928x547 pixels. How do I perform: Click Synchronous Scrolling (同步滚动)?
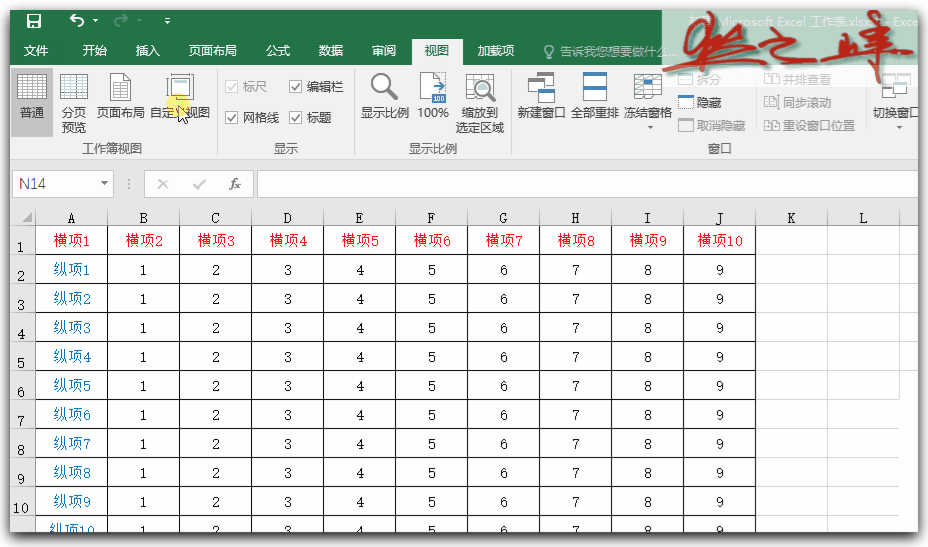tap(797, 102)
